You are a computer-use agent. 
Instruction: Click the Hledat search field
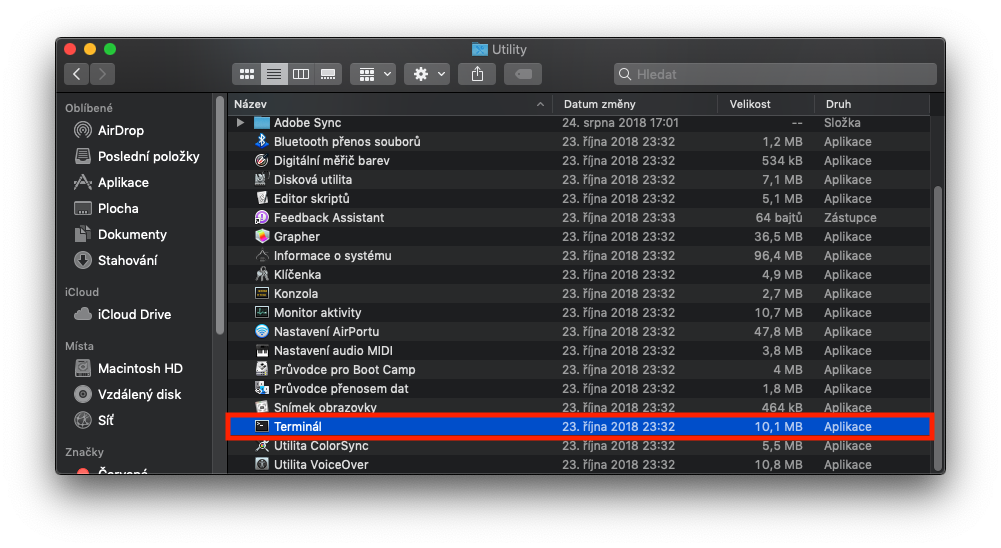click(x=775, y=74)
